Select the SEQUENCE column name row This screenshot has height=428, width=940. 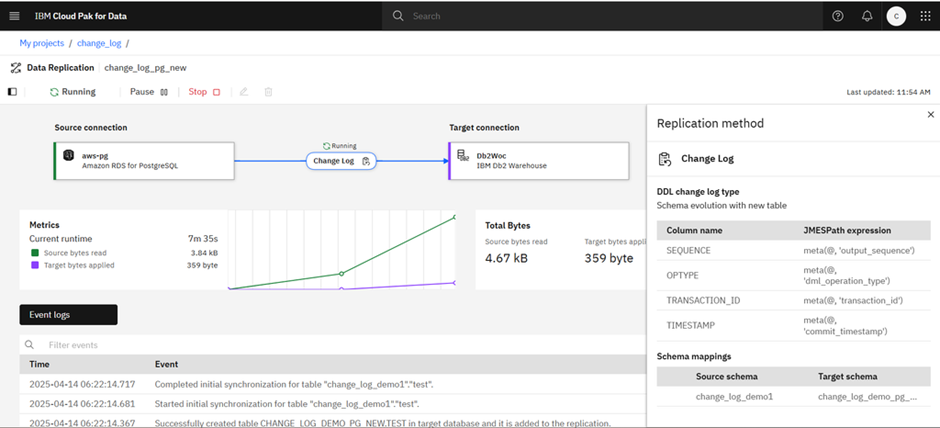(x=794, y=250)
